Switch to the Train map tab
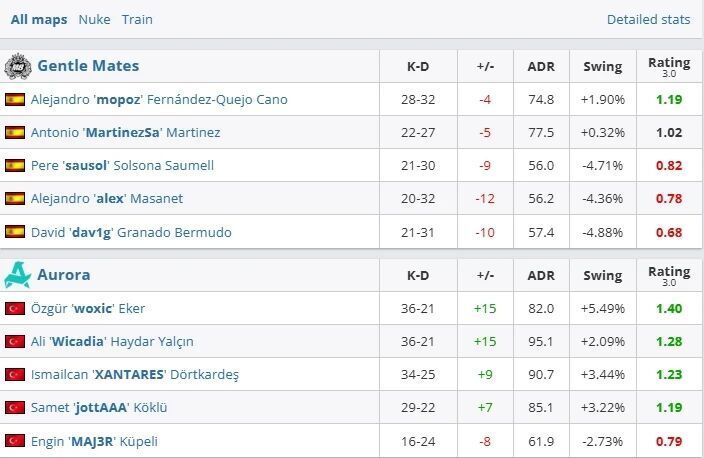The image size is (704, 458). (x=137, y=19)
